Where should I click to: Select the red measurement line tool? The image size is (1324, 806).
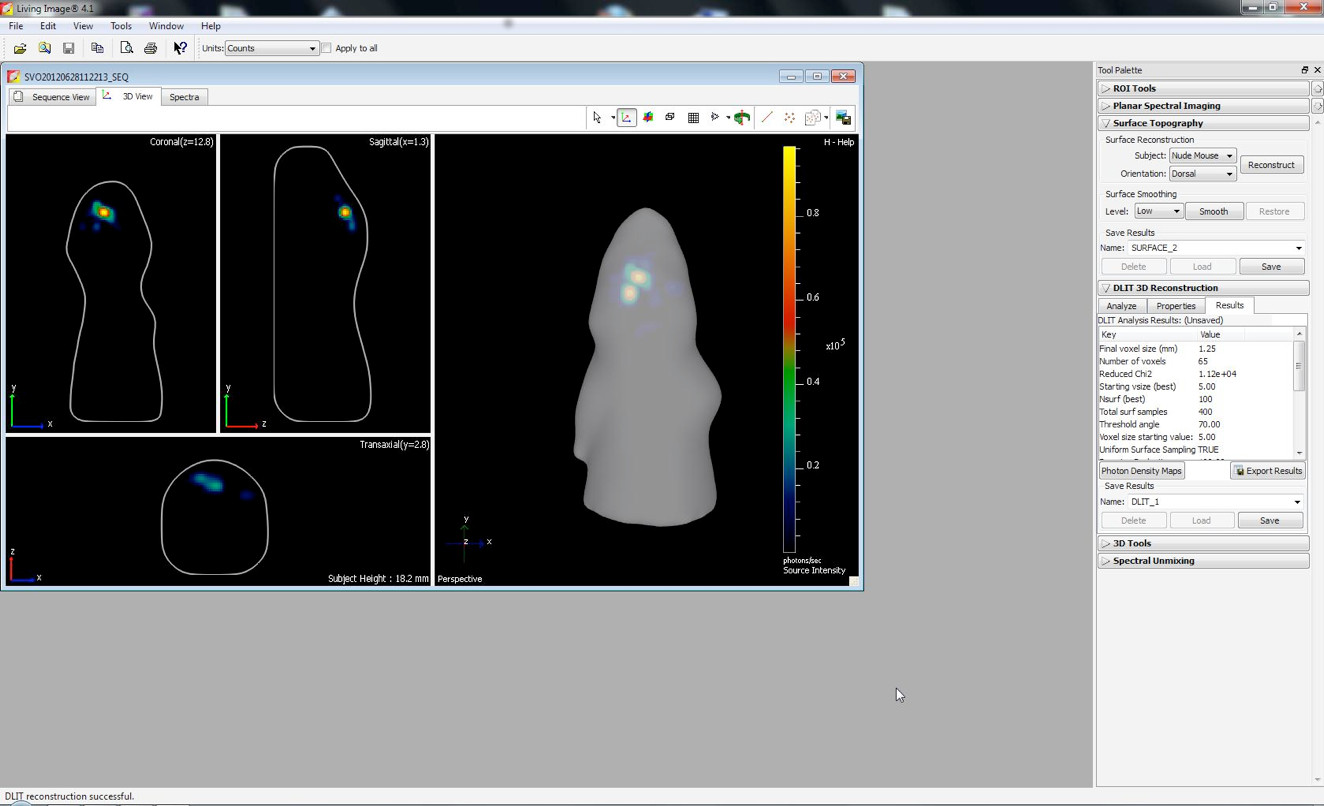point(767,118)
